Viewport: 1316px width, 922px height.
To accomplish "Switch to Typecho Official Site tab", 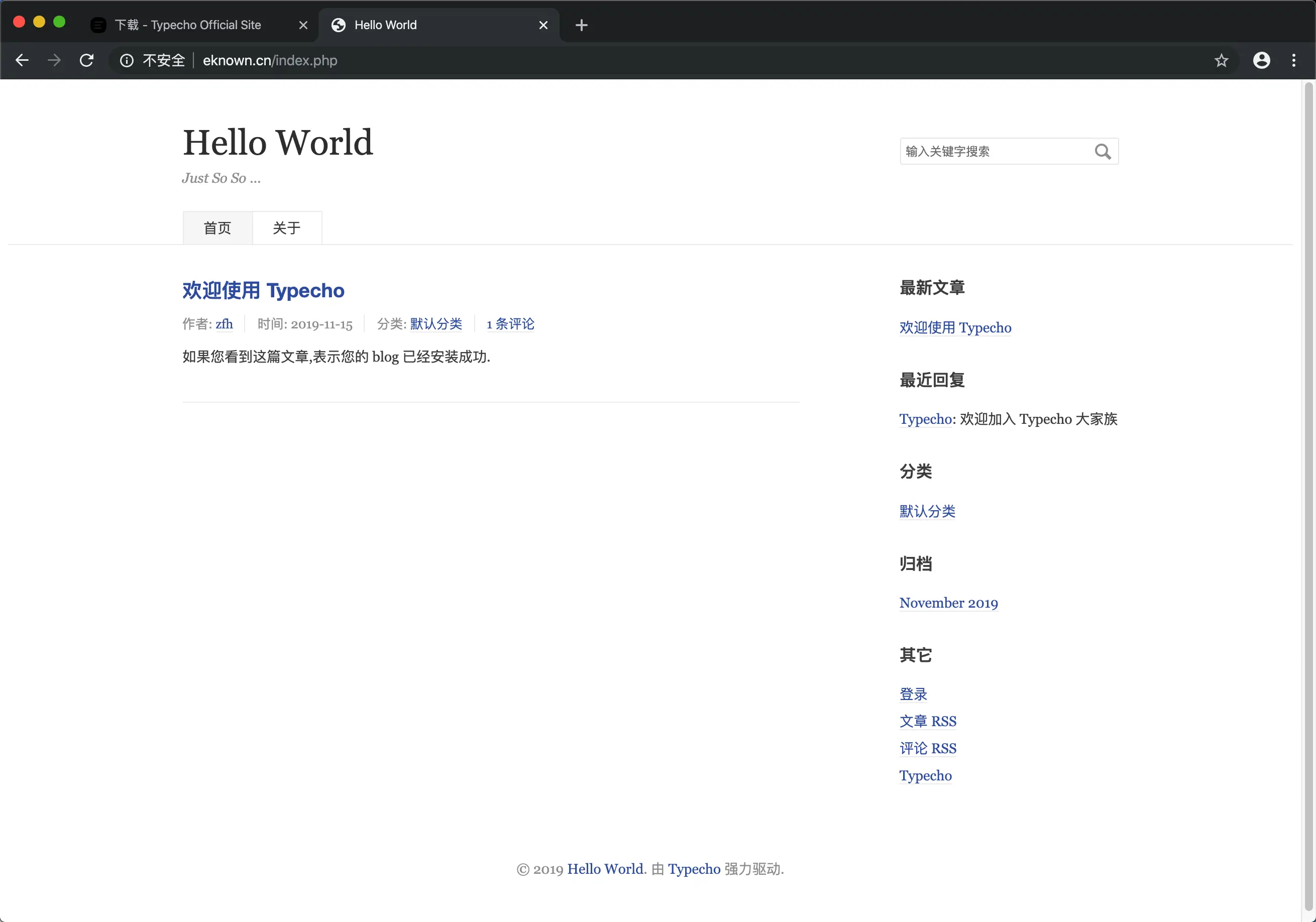I will pyautogui.click(x=188, y=25).
